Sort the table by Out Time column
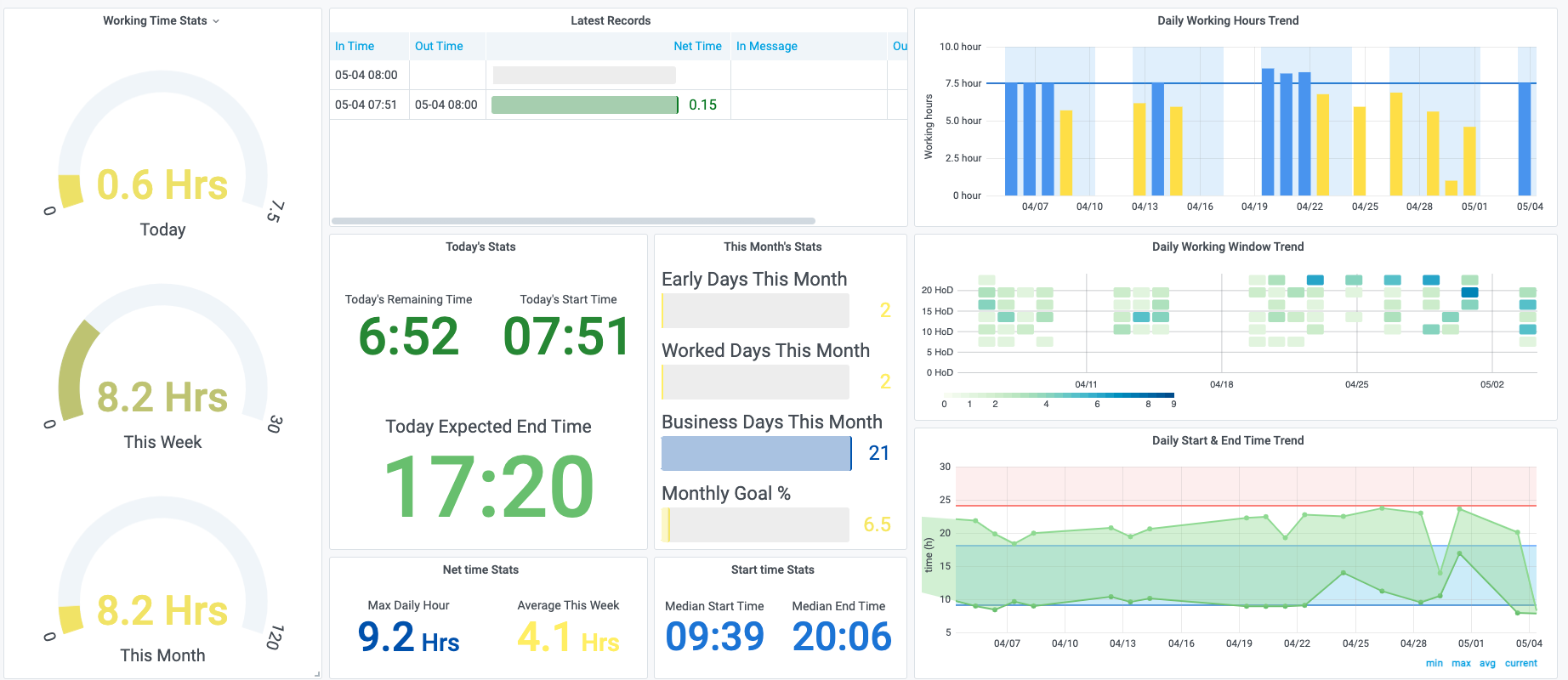Image resolution: width=1568 pixels, height=680 pixels. tap(439, 46)
